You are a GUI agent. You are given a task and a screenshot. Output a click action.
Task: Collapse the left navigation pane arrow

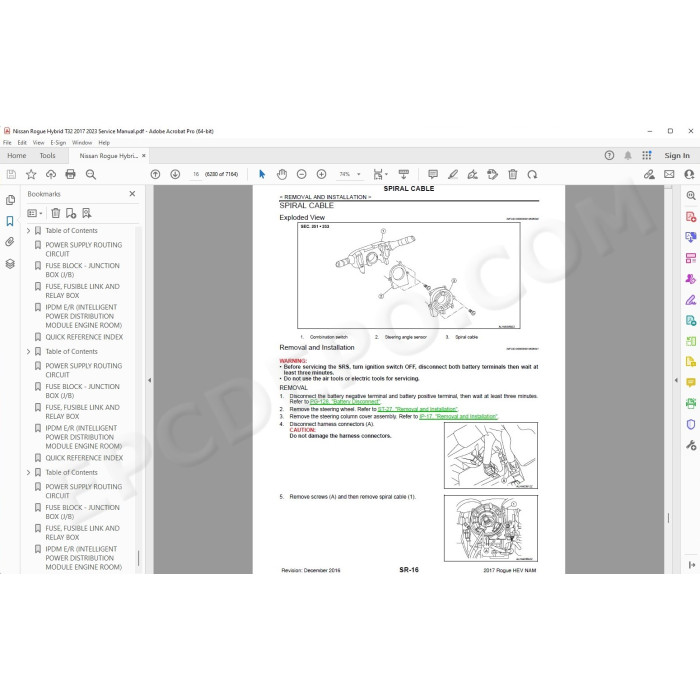[x=150, y=380]
